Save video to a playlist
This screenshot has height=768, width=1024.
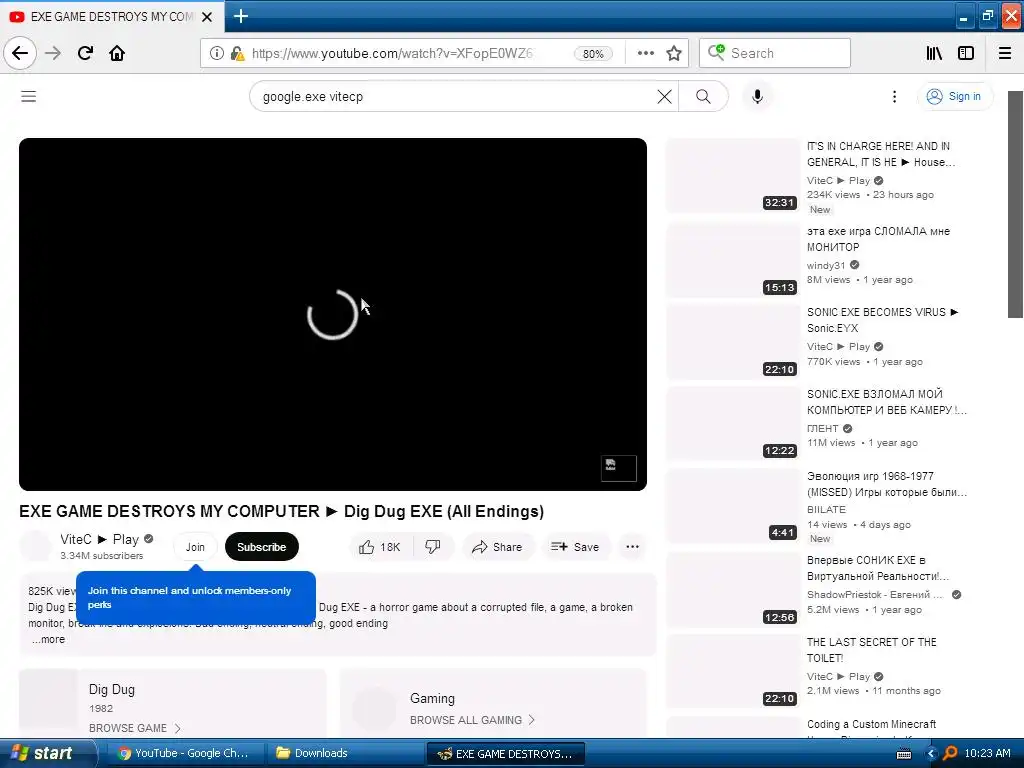575,547
